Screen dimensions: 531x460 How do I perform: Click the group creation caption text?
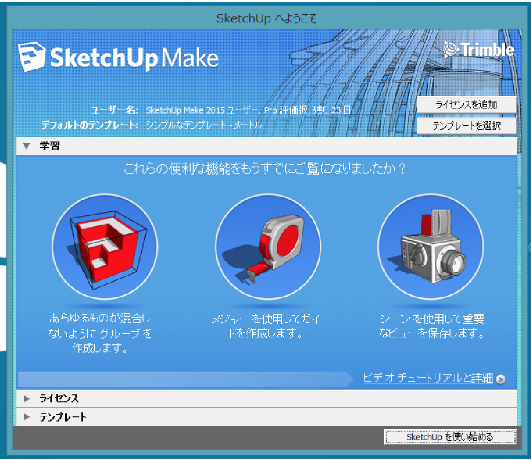100,333
